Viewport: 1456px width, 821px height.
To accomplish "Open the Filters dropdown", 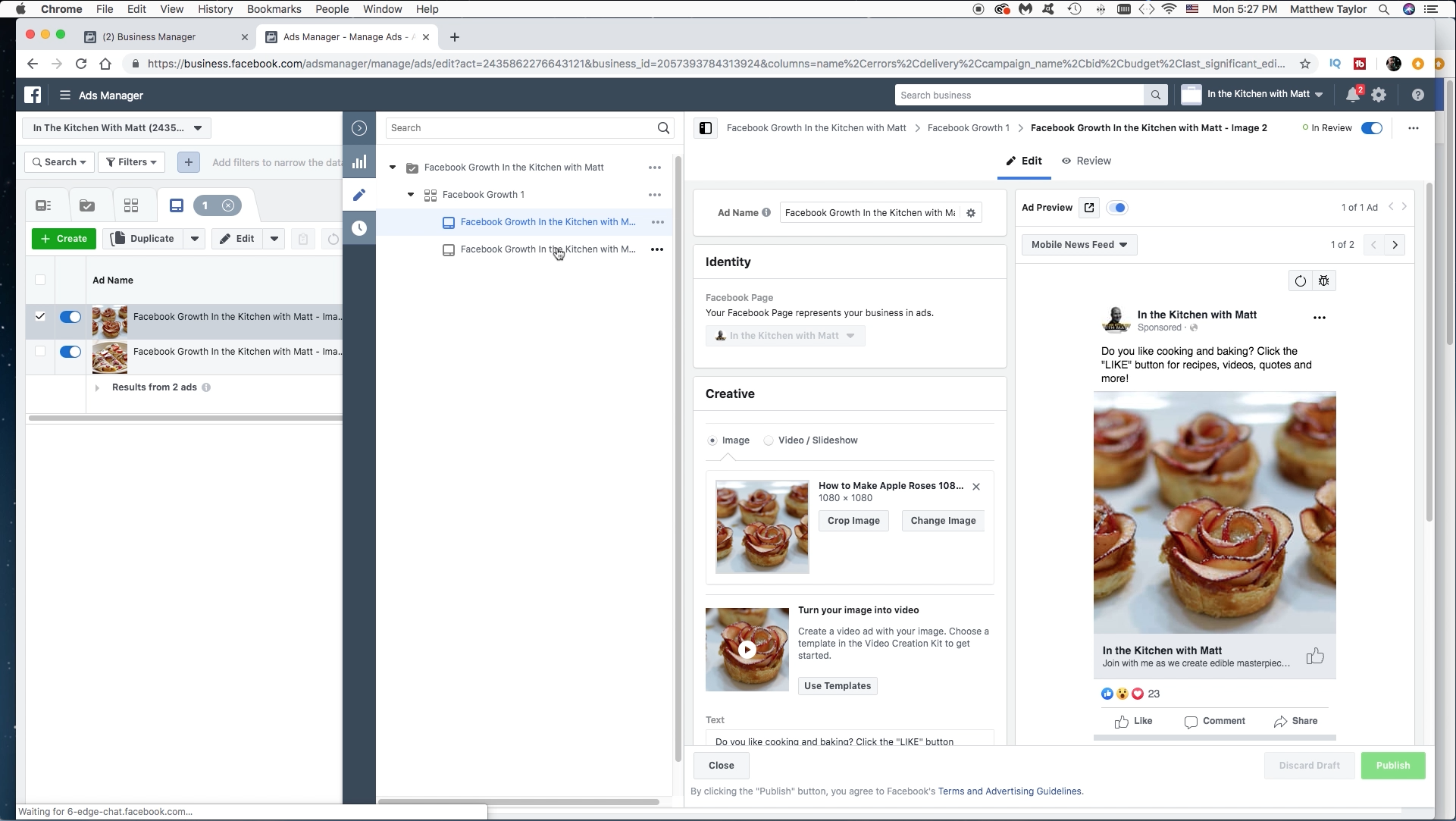I will pyautogui.click(x=131, y=162).
